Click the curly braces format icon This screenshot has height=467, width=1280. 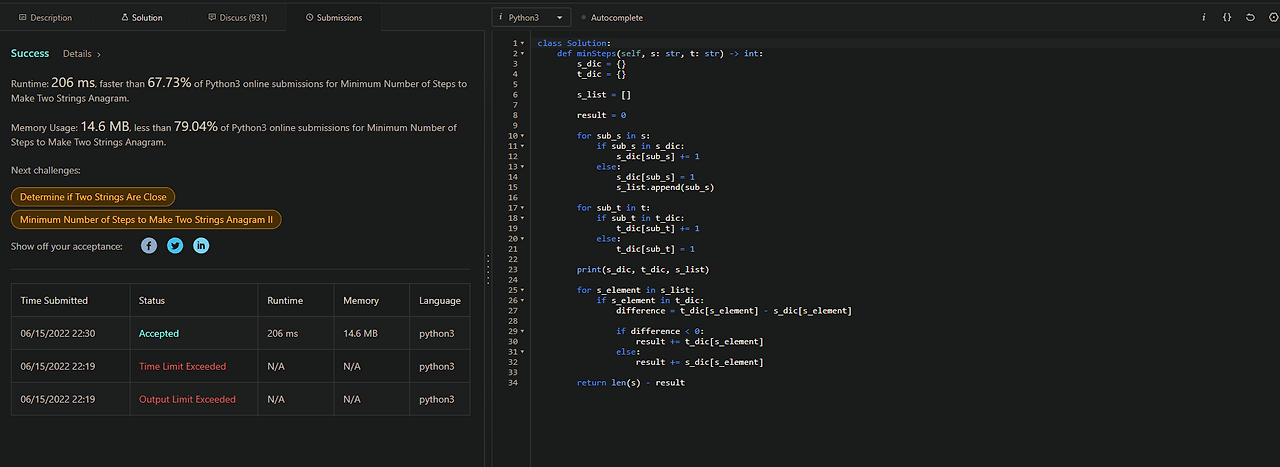click(x=1227, y=17)
